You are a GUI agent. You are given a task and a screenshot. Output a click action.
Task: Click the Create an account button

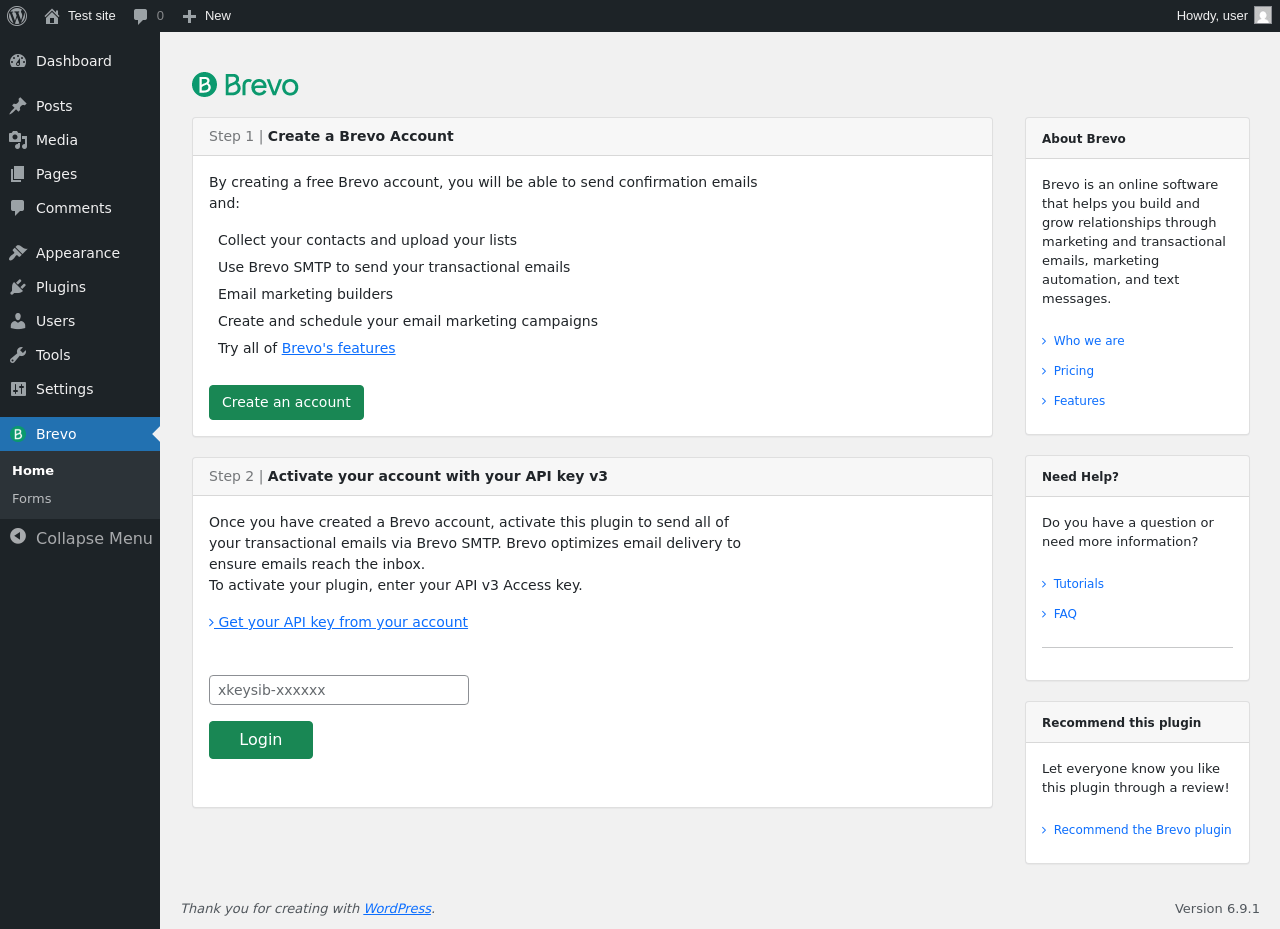click(286, 402)
